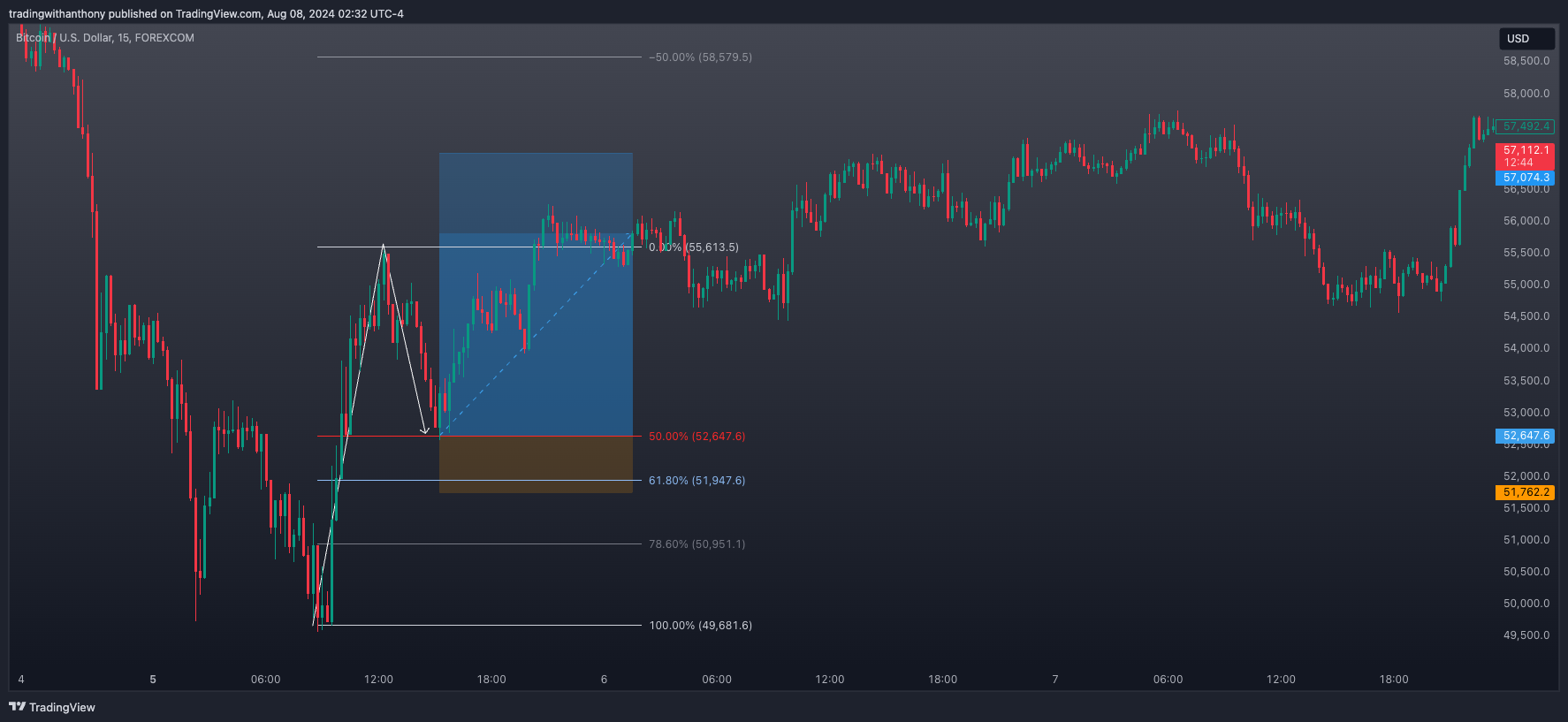Click the blue 52,647.6 axis price label
This screenshot has width=1568, height=722.
[1526, 436]
